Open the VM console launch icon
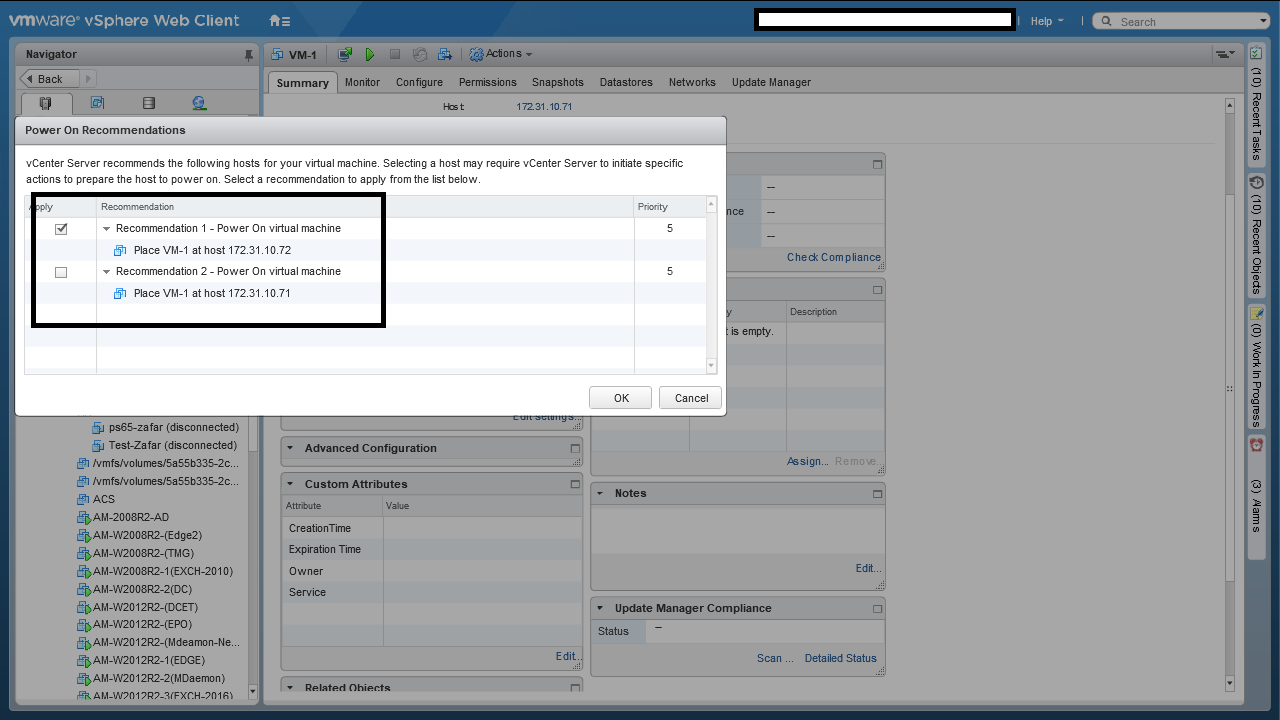The width and height of the screenshot is (1280, 720). tap(345, 54)
